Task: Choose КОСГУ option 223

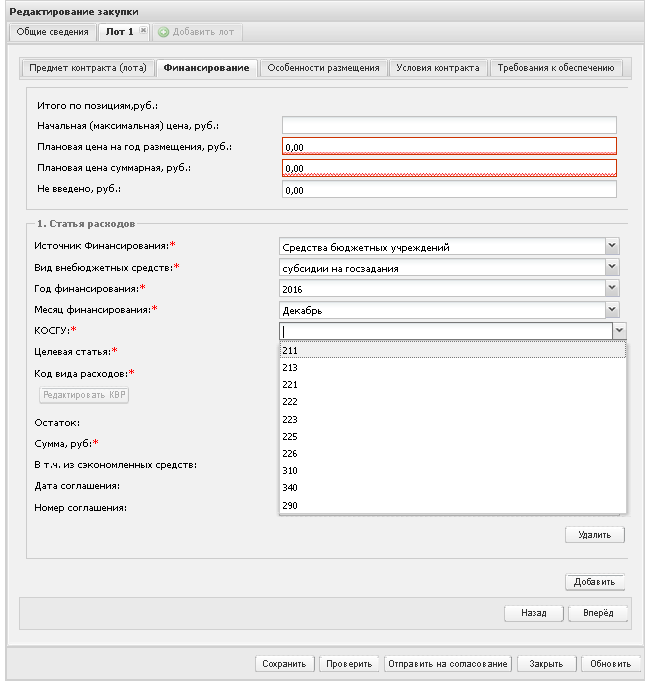Action: (x=453, y=419)
